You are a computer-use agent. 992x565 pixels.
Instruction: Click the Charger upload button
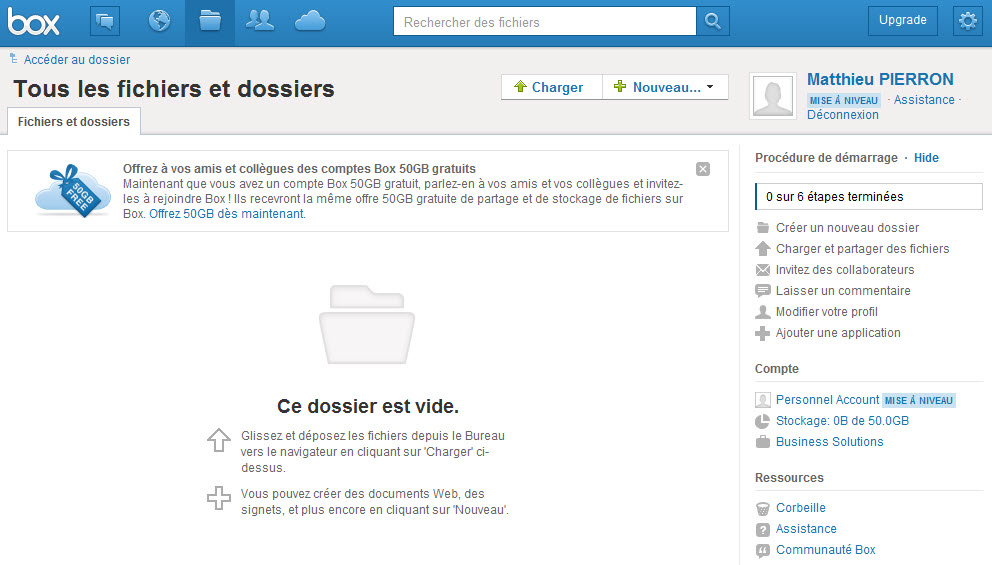552,87
